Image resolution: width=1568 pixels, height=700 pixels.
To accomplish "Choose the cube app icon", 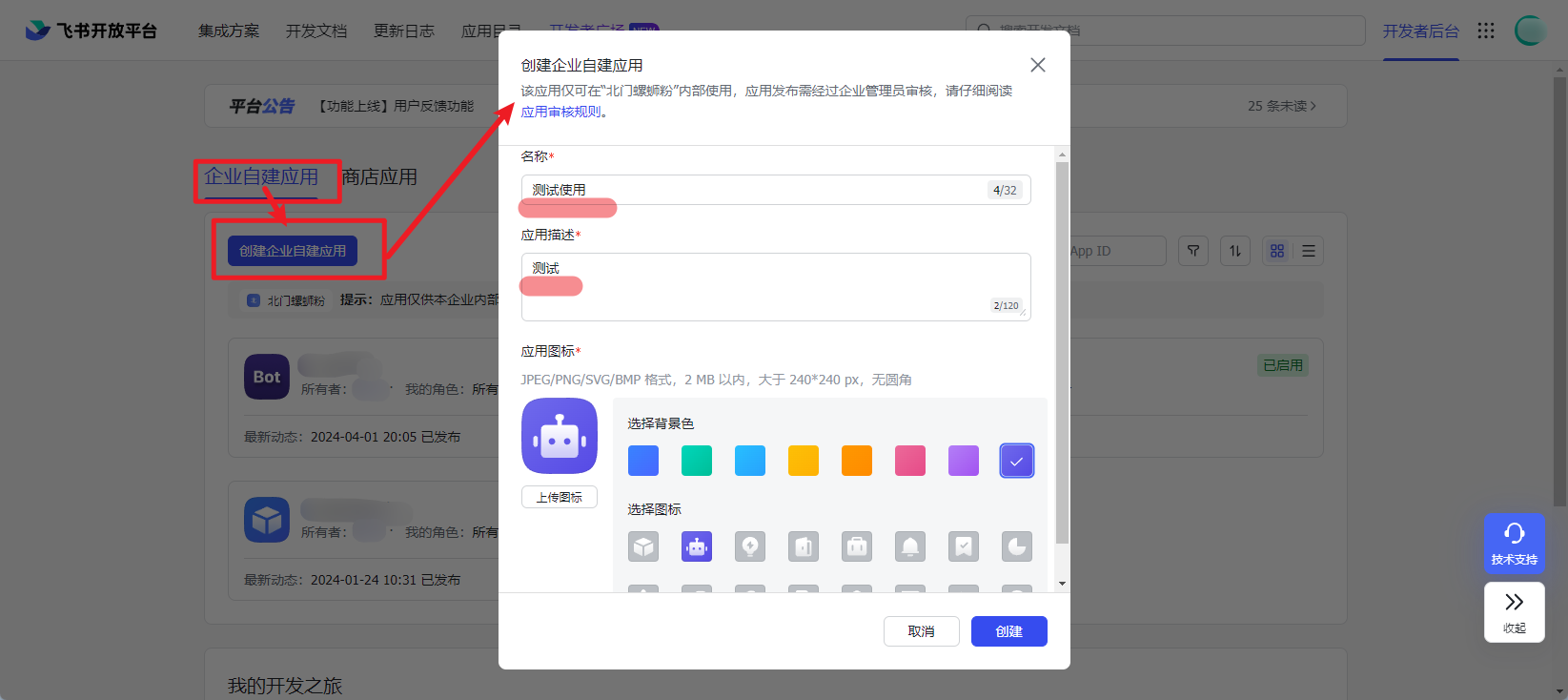I will click(643, 546).
